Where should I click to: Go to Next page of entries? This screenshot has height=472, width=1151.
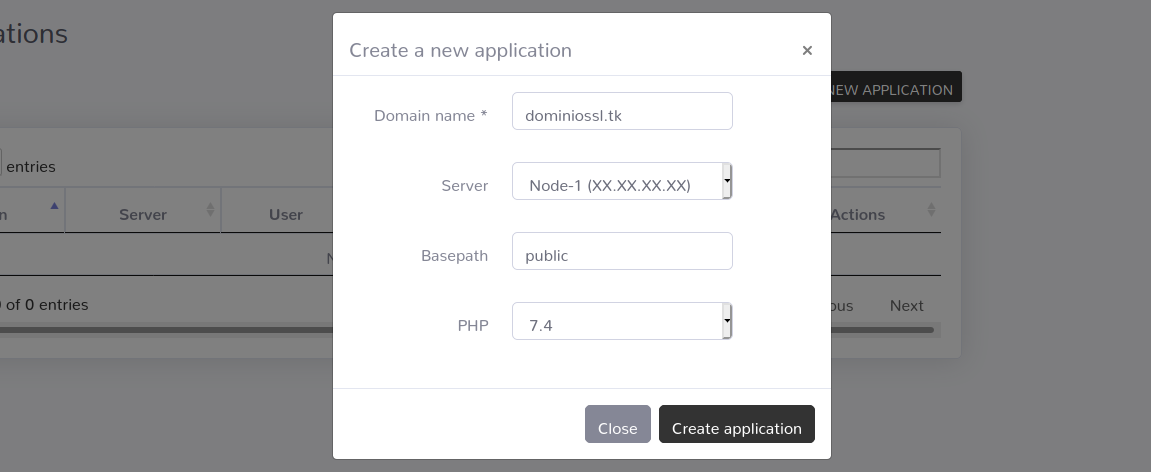point(907,305)
